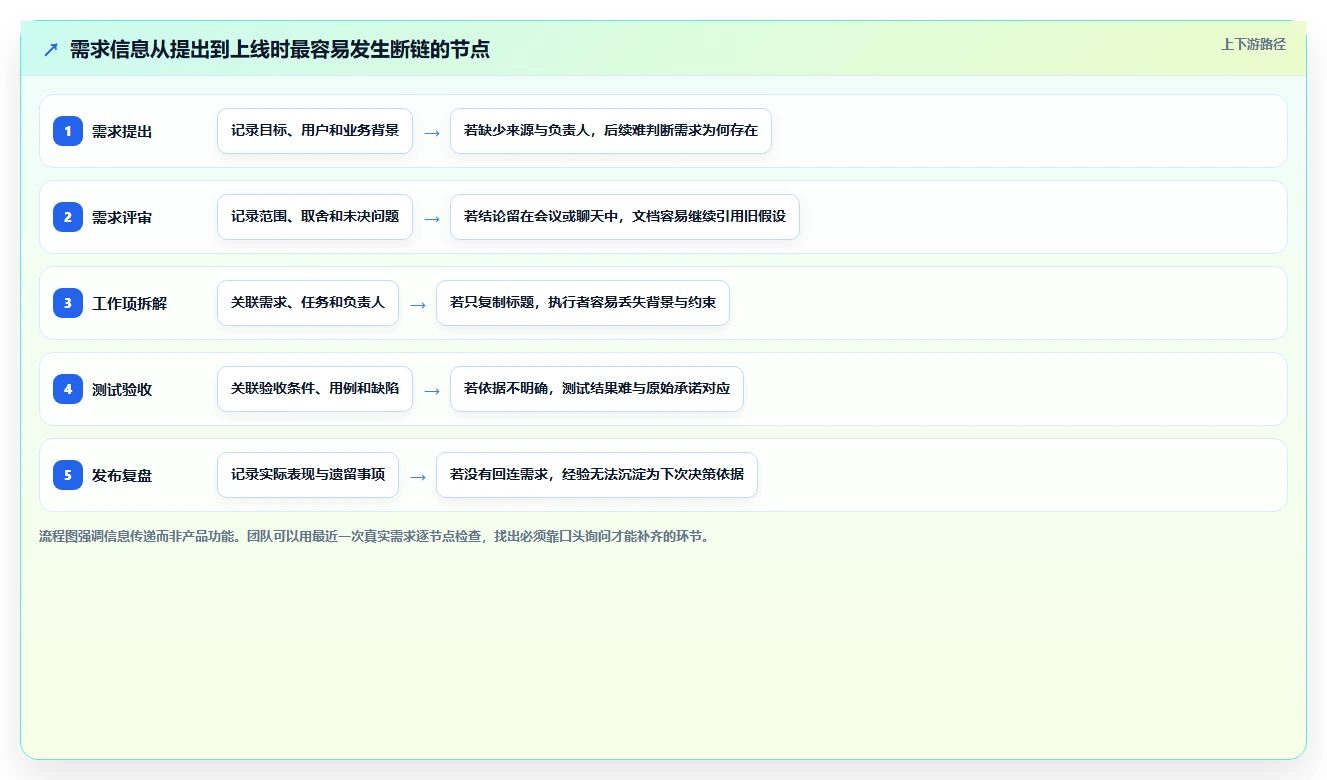The image size is (1327, 780).
Task: Select the step 5 number badge
Action: click(68, 475)
